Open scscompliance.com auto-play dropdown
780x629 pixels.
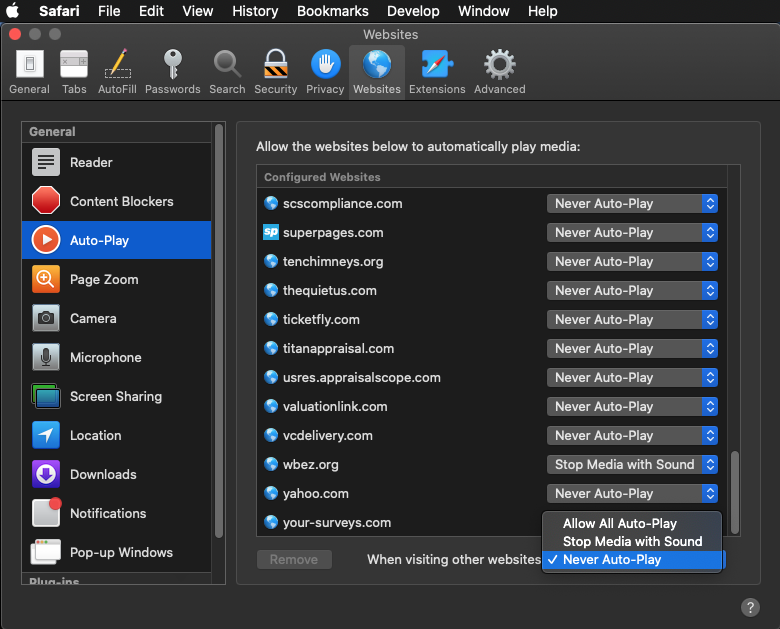pos(632,204)
